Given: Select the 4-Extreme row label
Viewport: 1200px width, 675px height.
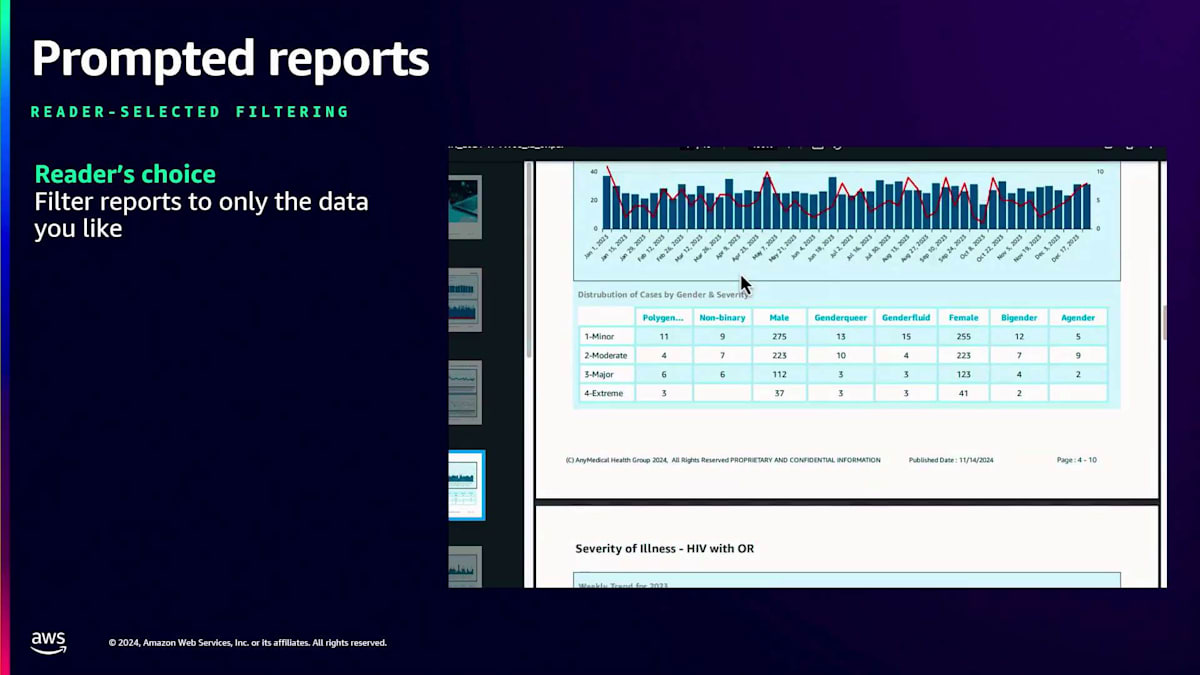Looking at the screenshot, I should [606, 394].
